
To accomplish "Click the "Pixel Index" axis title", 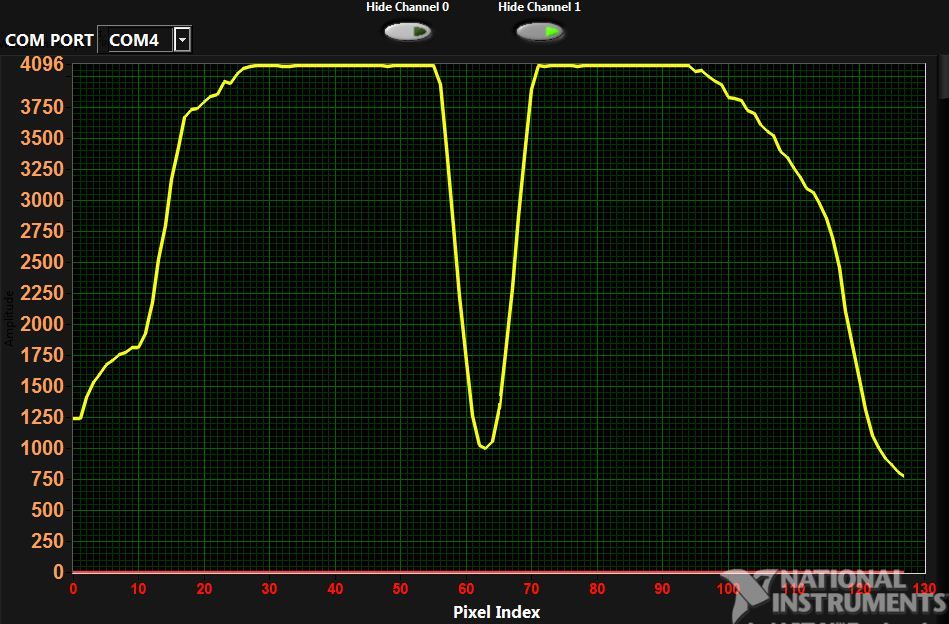I will pyautogui.click(x=496, y=612).
